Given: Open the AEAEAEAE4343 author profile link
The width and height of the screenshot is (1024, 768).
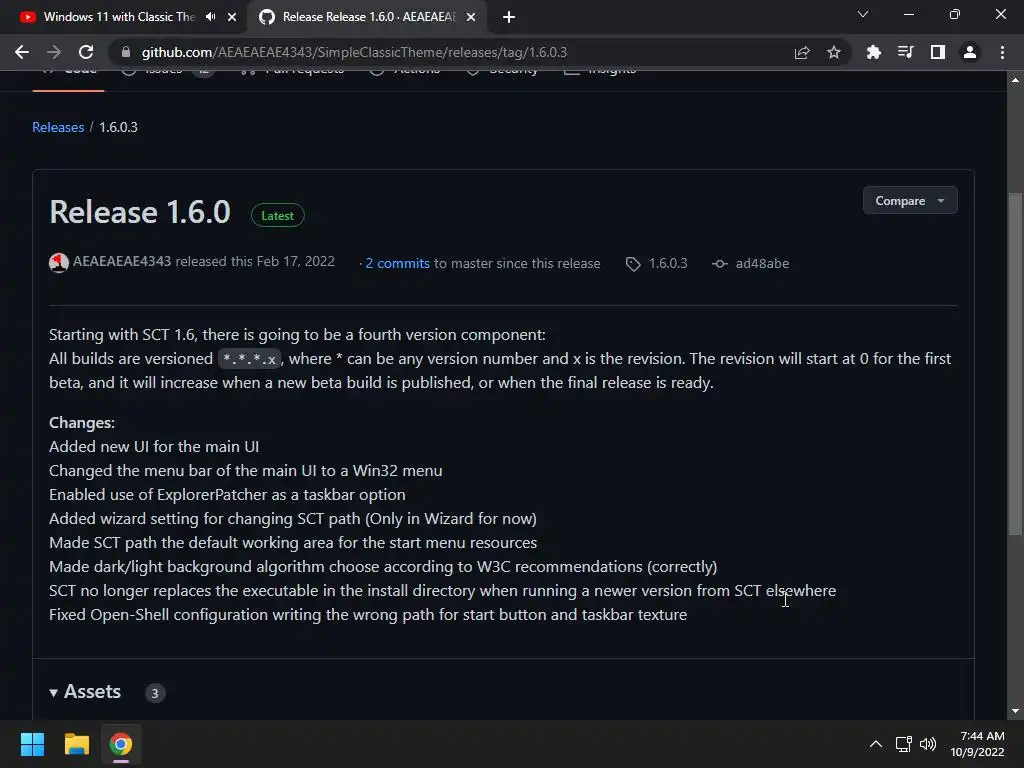Looking at the screenshot, I should pos(122,261).
